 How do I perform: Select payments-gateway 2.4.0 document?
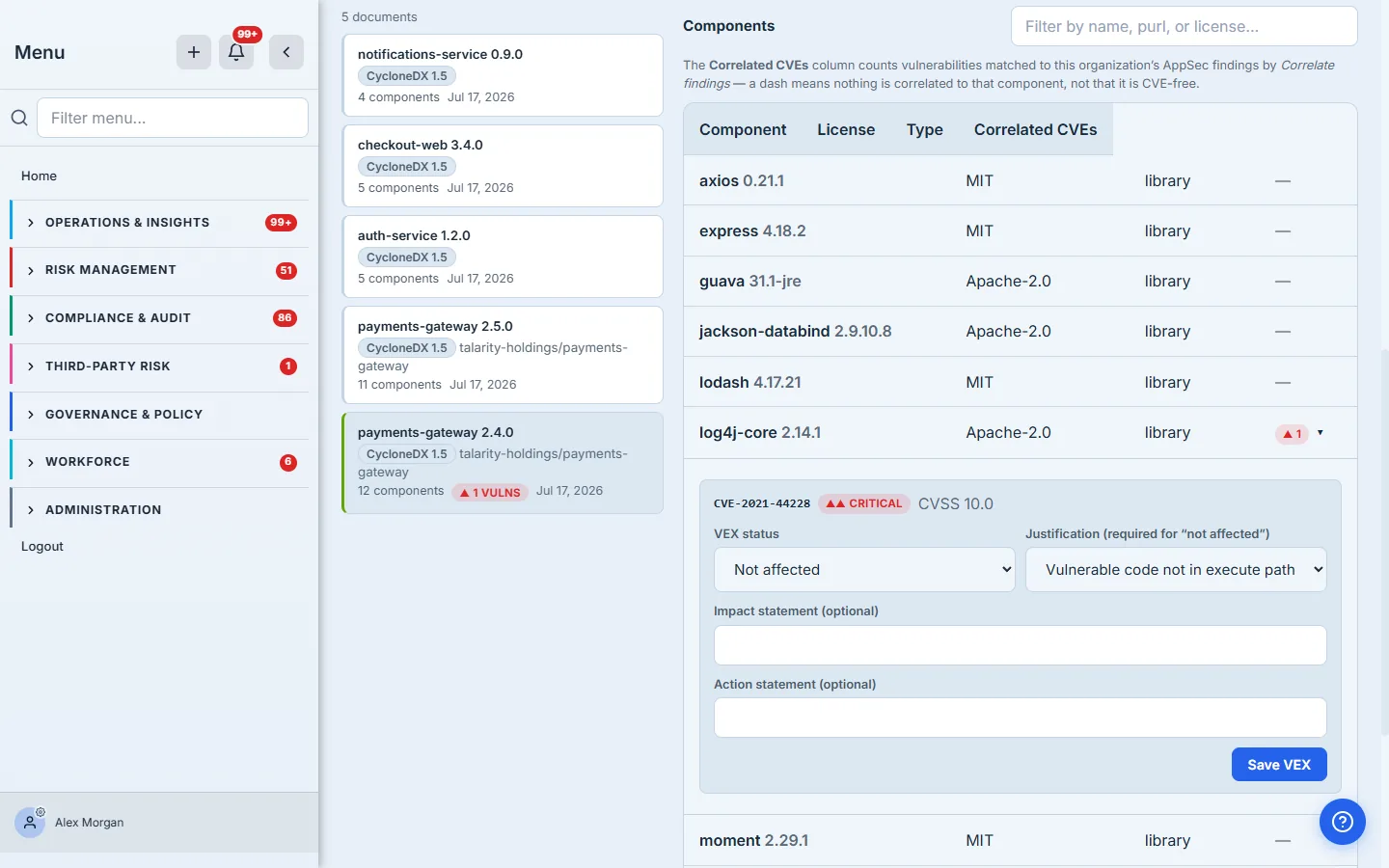coord(503,463)
